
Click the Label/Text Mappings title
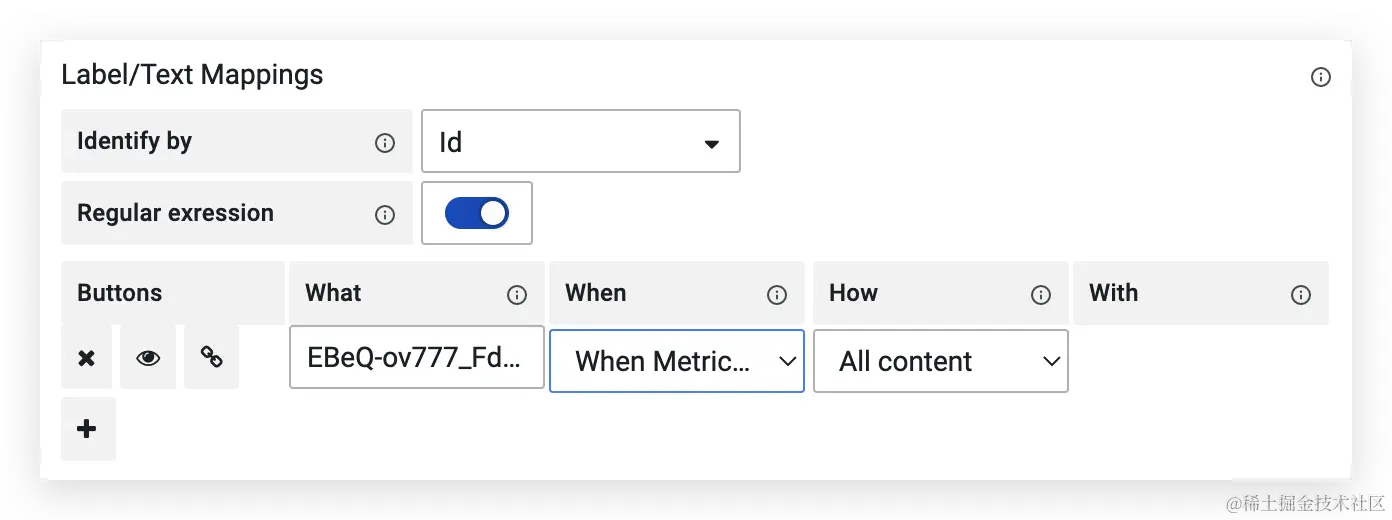[x=192, y=75]
